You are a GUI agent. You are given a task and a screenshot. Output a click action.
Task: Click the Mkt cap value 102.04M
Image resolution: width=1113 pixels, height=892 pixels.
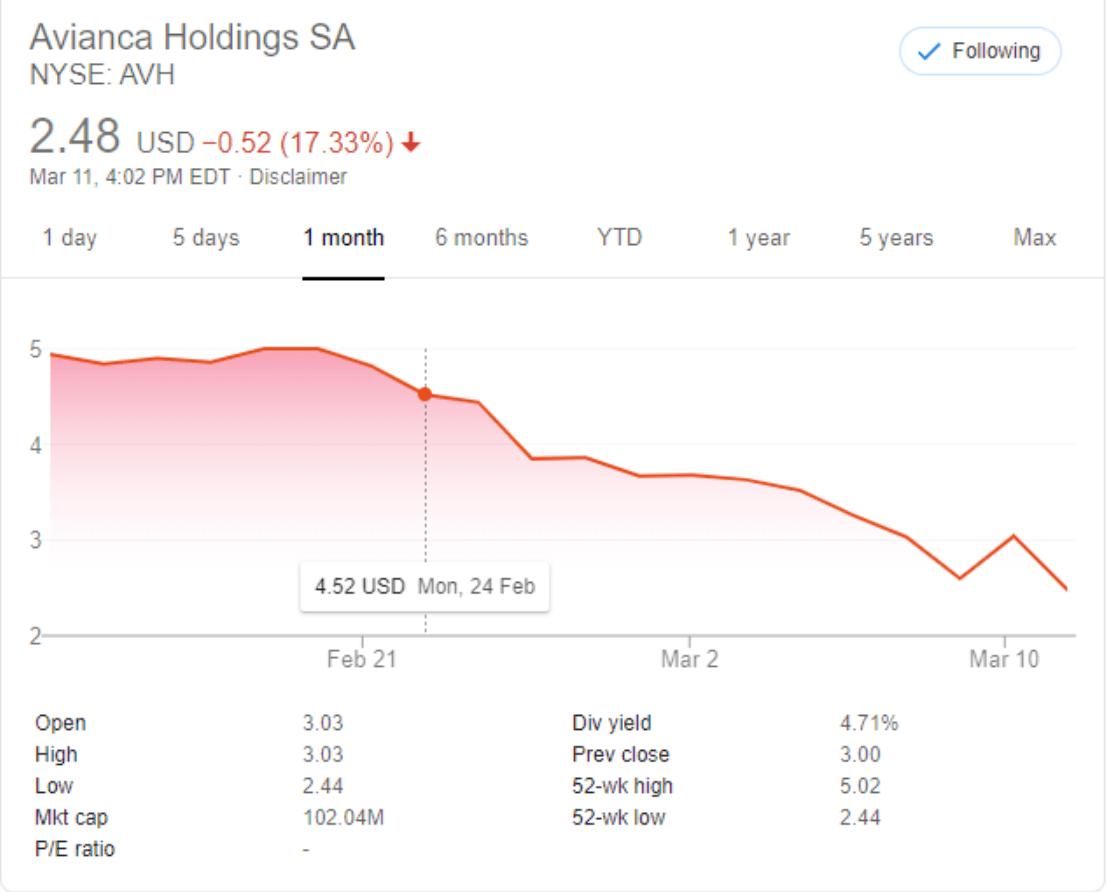(x=343, y=818)
